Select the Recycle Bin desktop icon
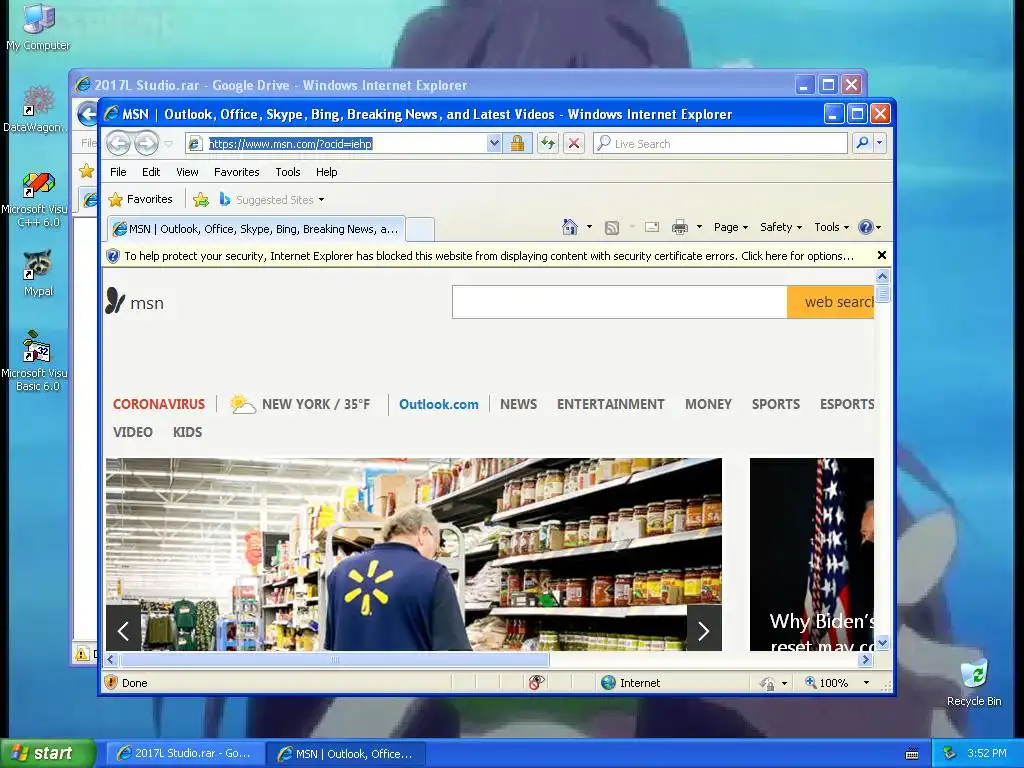The height and width of the screenshot is (768, 1024). point(974,682)
